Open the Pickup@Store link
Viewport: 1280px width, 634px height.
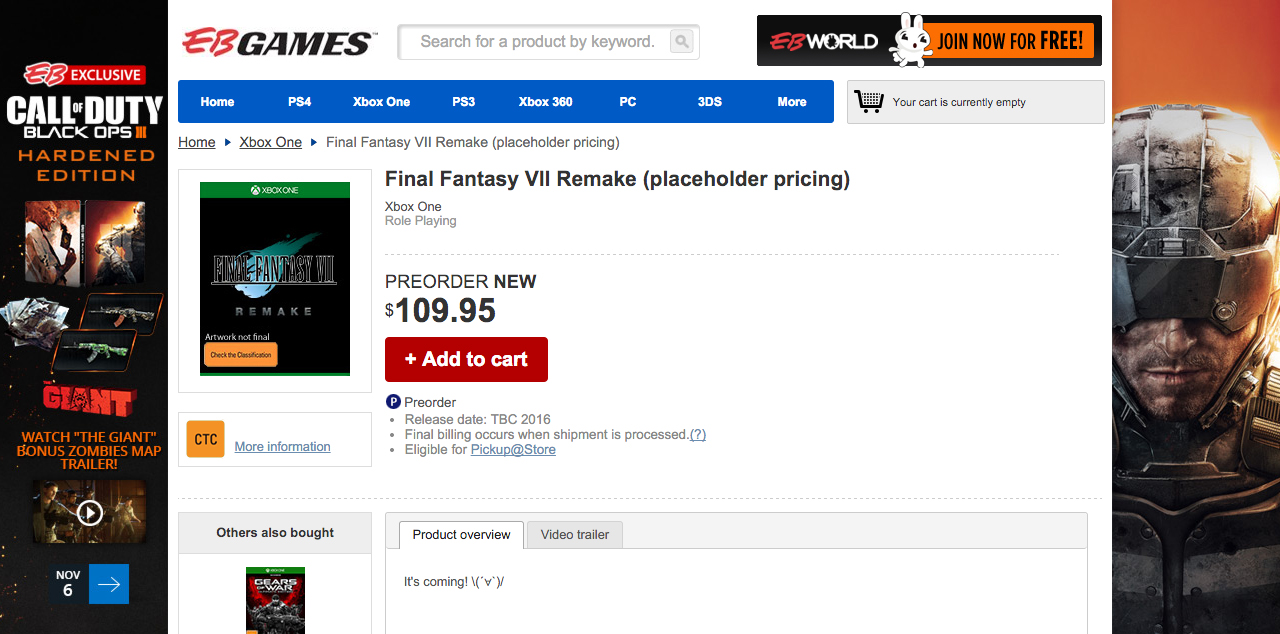(x=513, y=450)
